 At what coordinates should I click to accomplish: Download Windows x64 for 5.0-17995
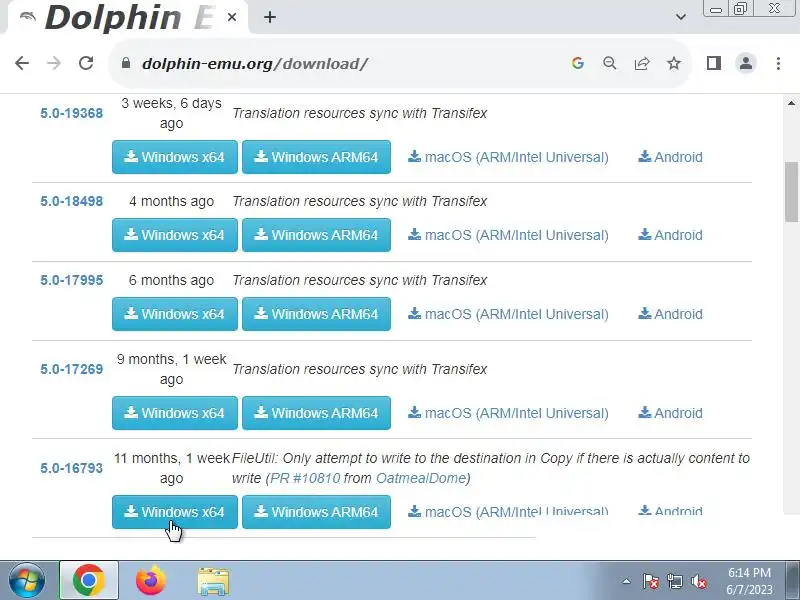(175, 314)
